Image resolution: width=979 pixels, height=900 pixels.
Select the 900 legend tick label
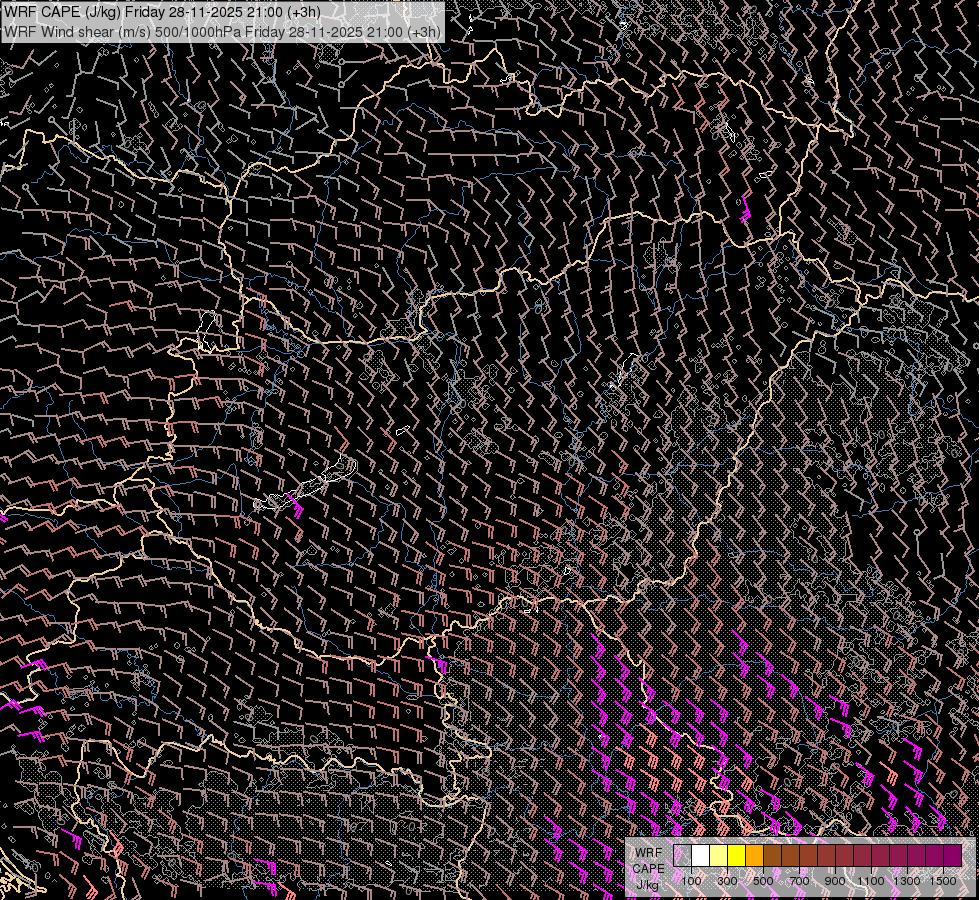pos(835,881)
